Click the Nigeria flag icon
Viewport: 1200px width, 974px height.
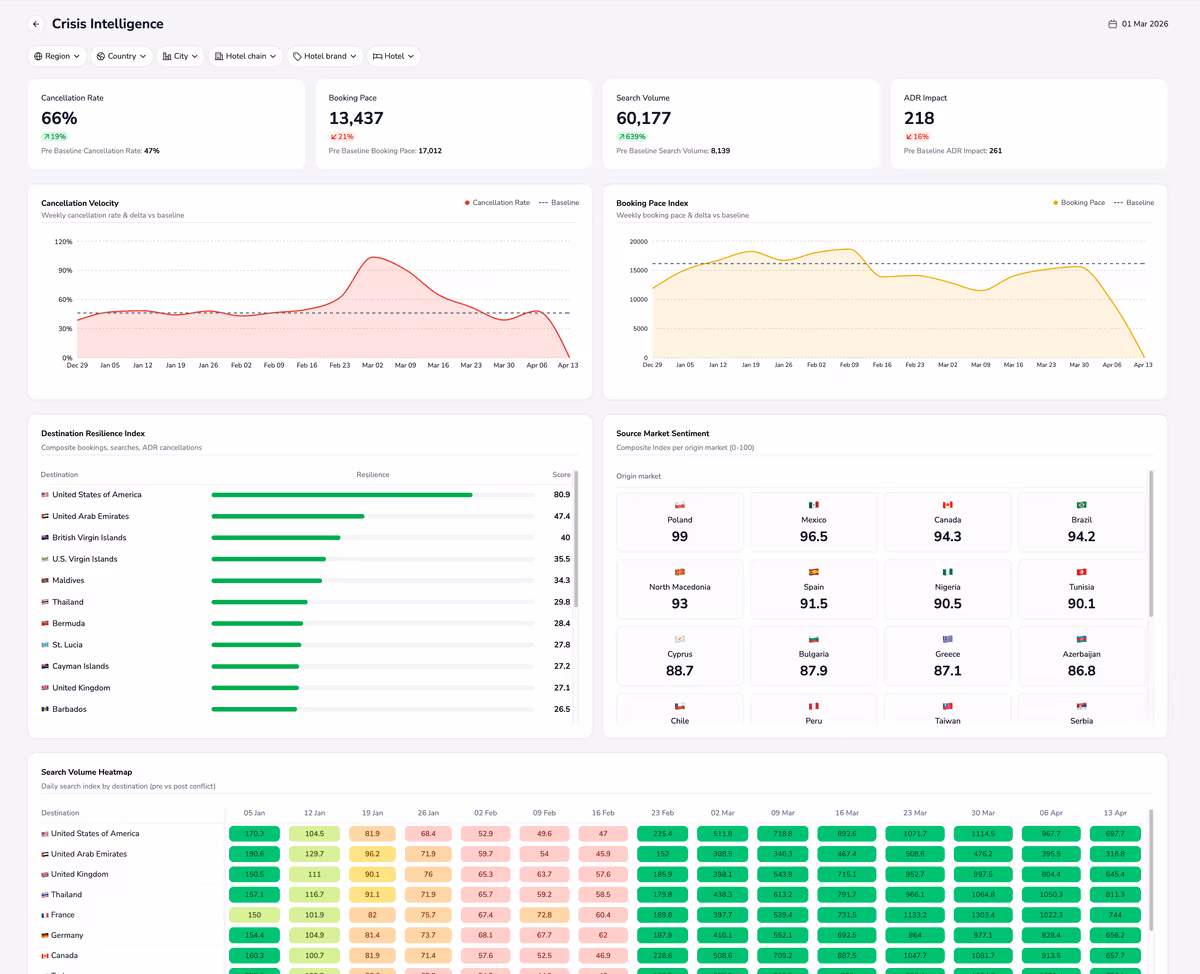tap(948, 572)
